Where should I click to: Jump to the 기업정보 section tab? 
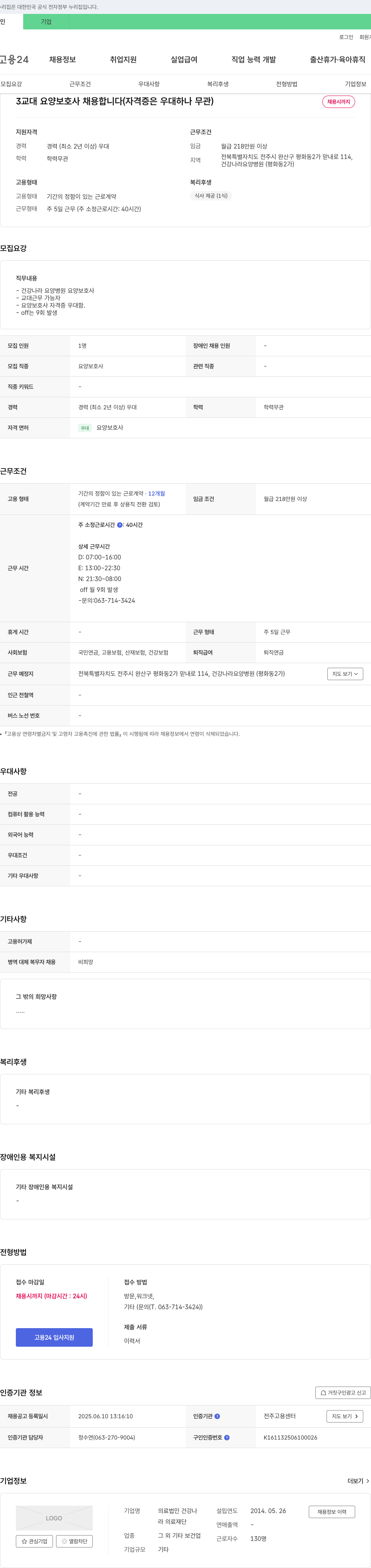[x=356, y=84]
